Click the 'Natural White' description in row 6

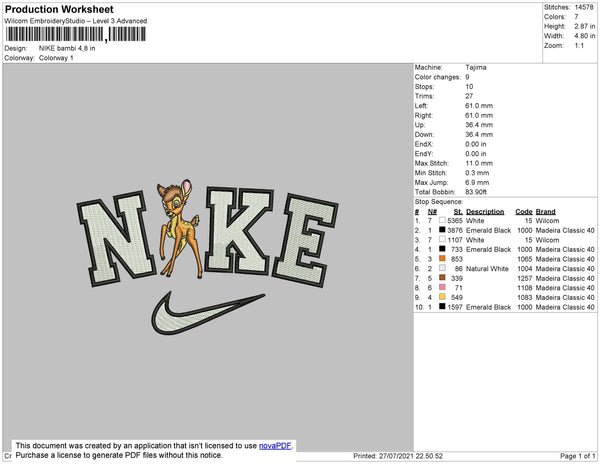point(487,269)
